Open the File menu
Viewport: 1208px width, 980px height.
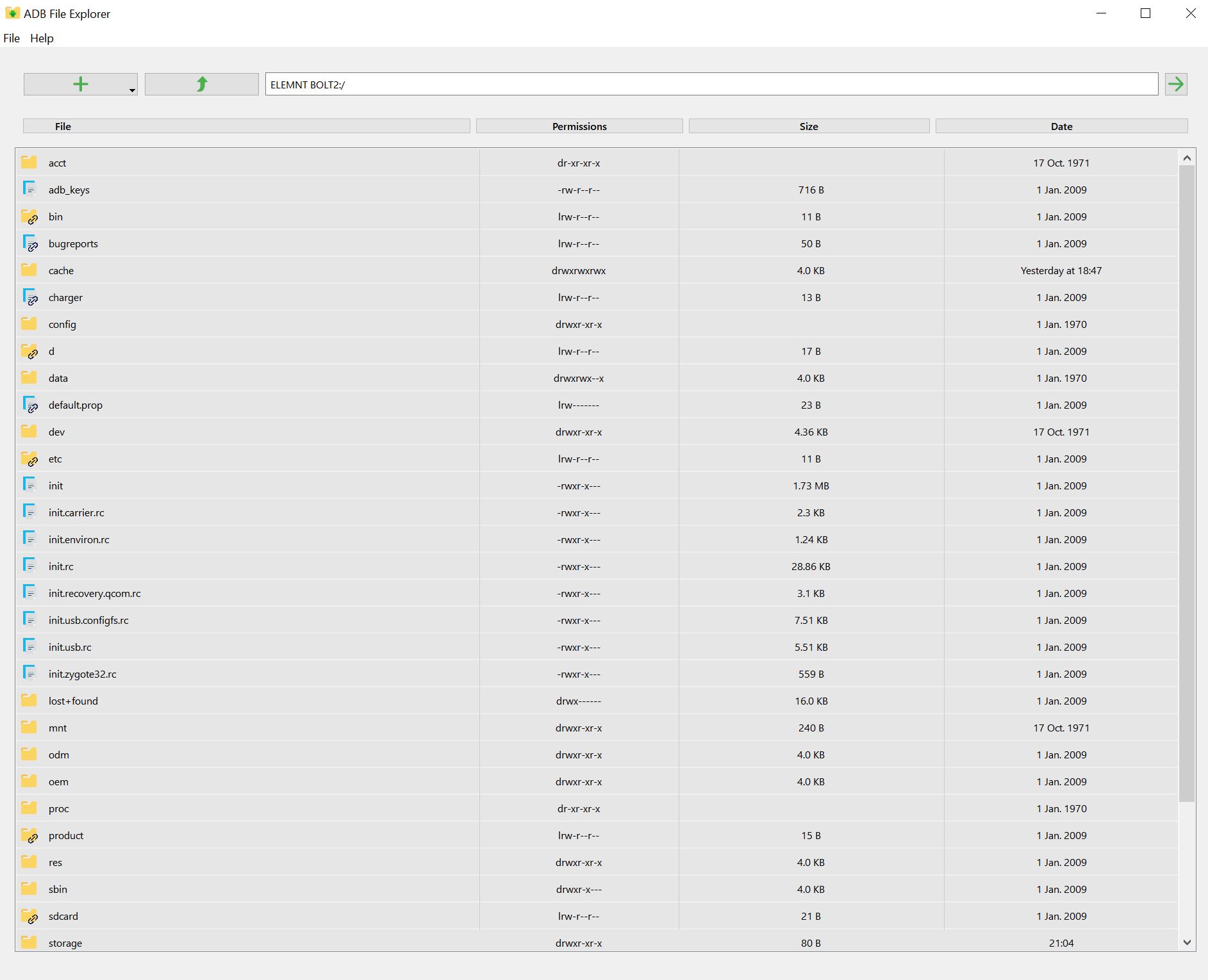pos(12,38)
